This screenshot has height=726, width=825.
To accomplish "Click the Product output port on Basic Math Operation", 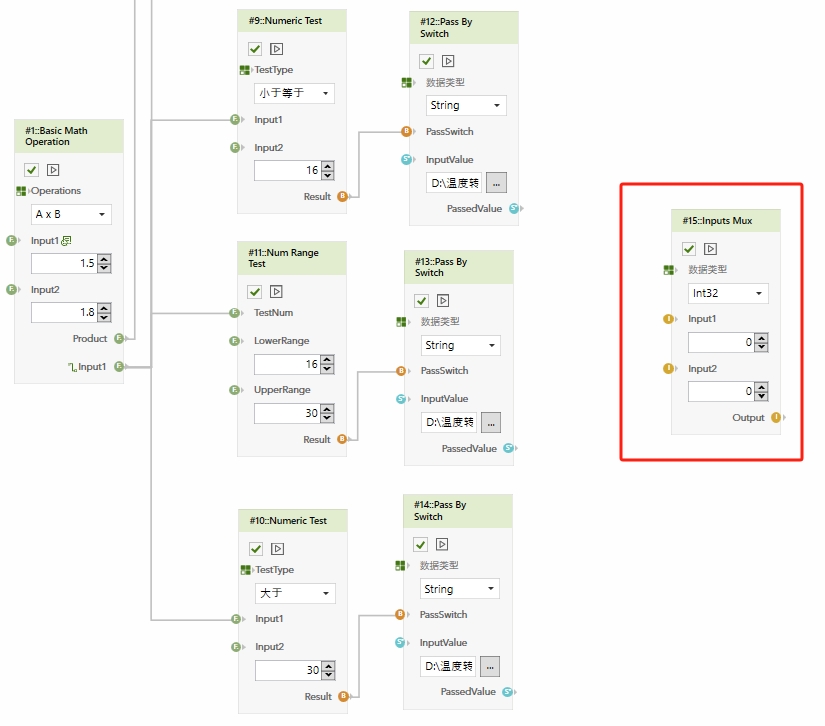I will [x=119, y=339].
